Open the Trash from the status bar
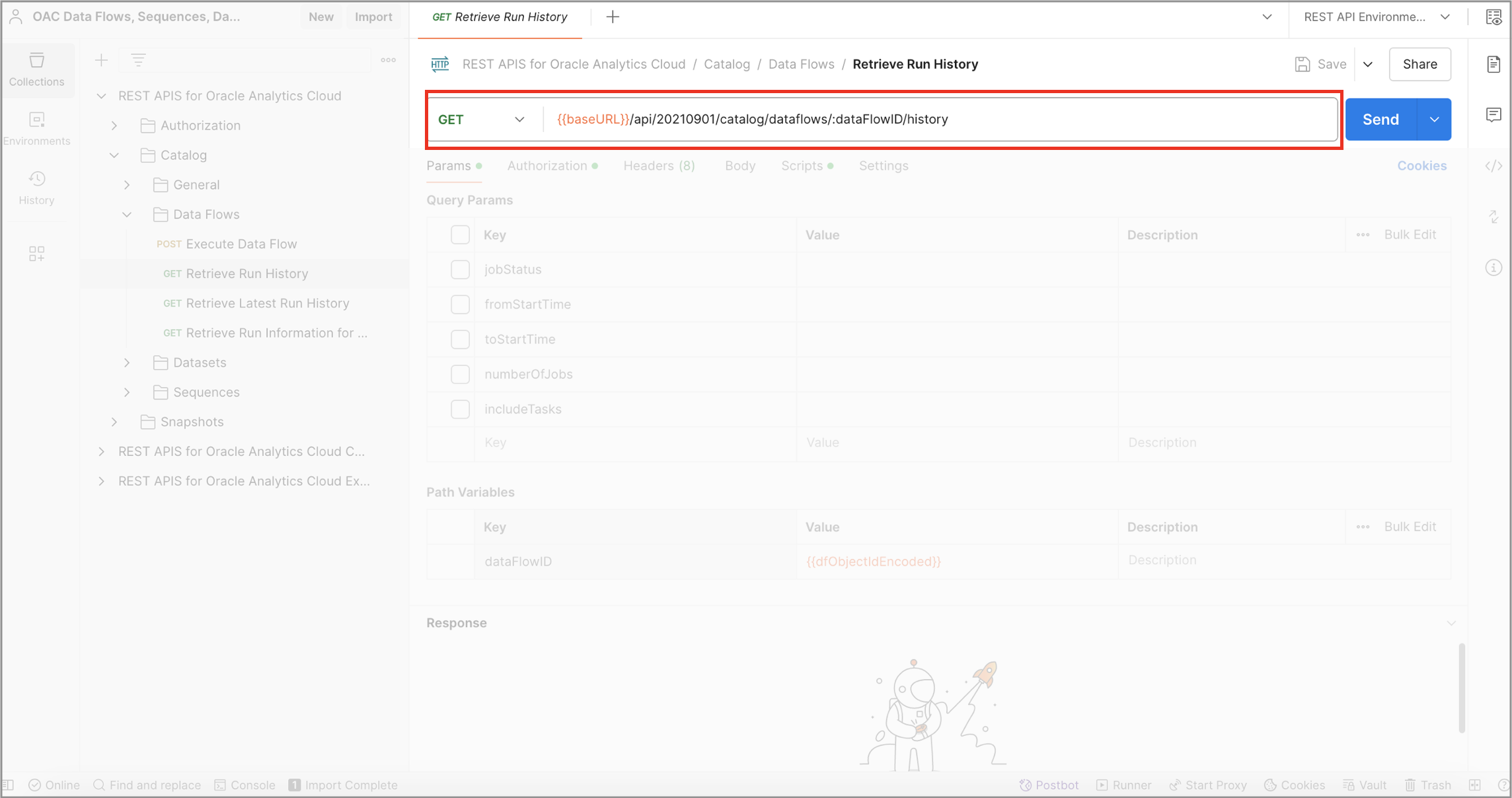The width and height of the screenshot is (1512, 798). pos(1427,785)
